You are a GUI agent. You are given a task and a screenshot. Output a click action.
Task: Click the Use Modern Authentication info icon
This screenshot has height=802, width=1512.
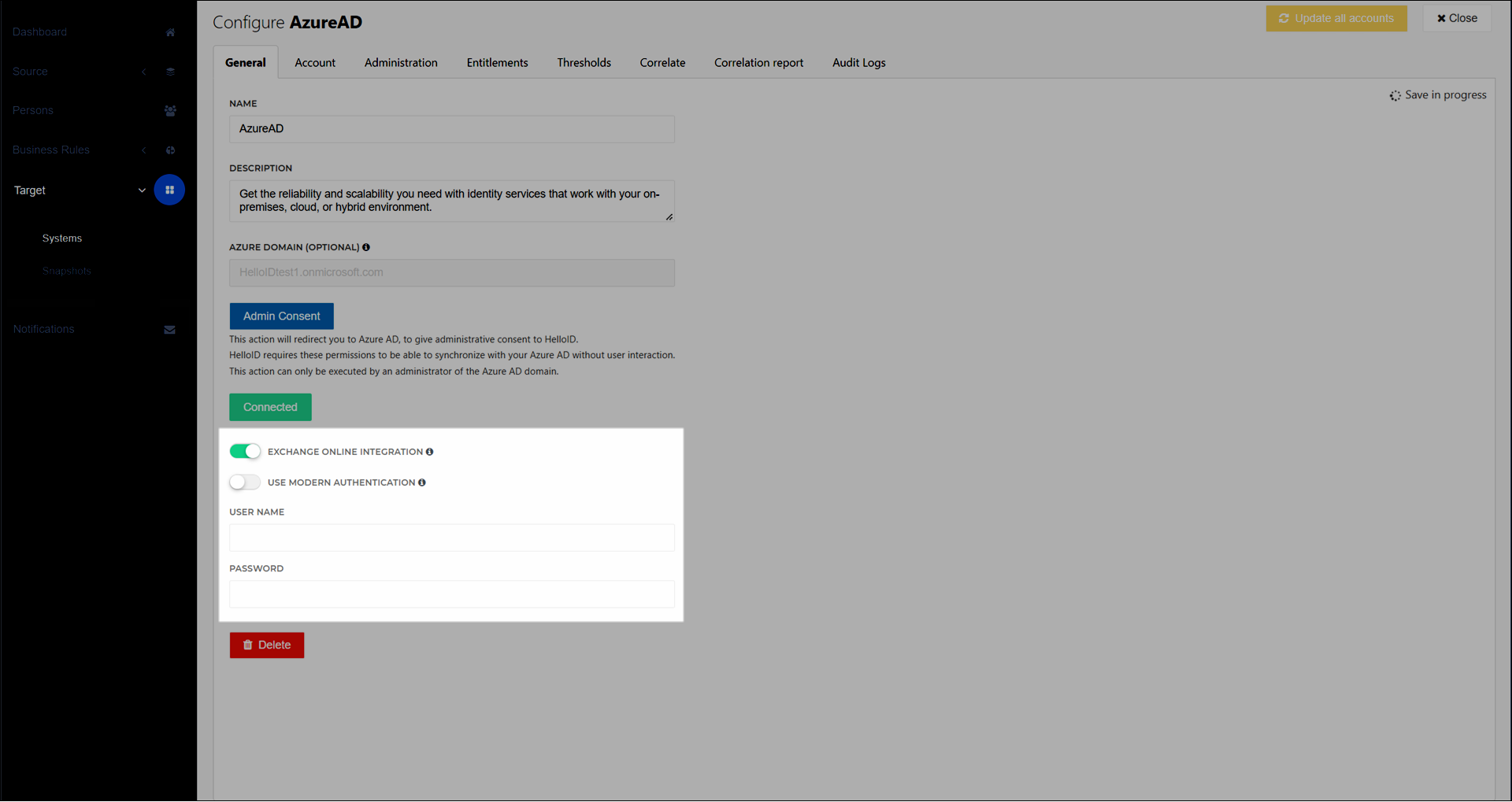point(422,482)
